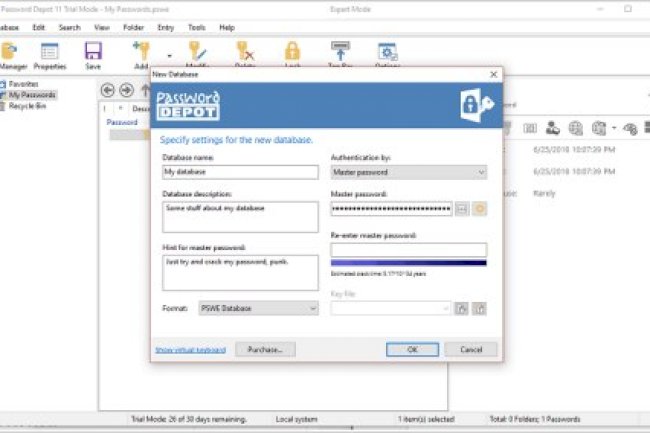The image size is (650, 433).
Task: Close the New Database dialog with X
Action: 493,75
